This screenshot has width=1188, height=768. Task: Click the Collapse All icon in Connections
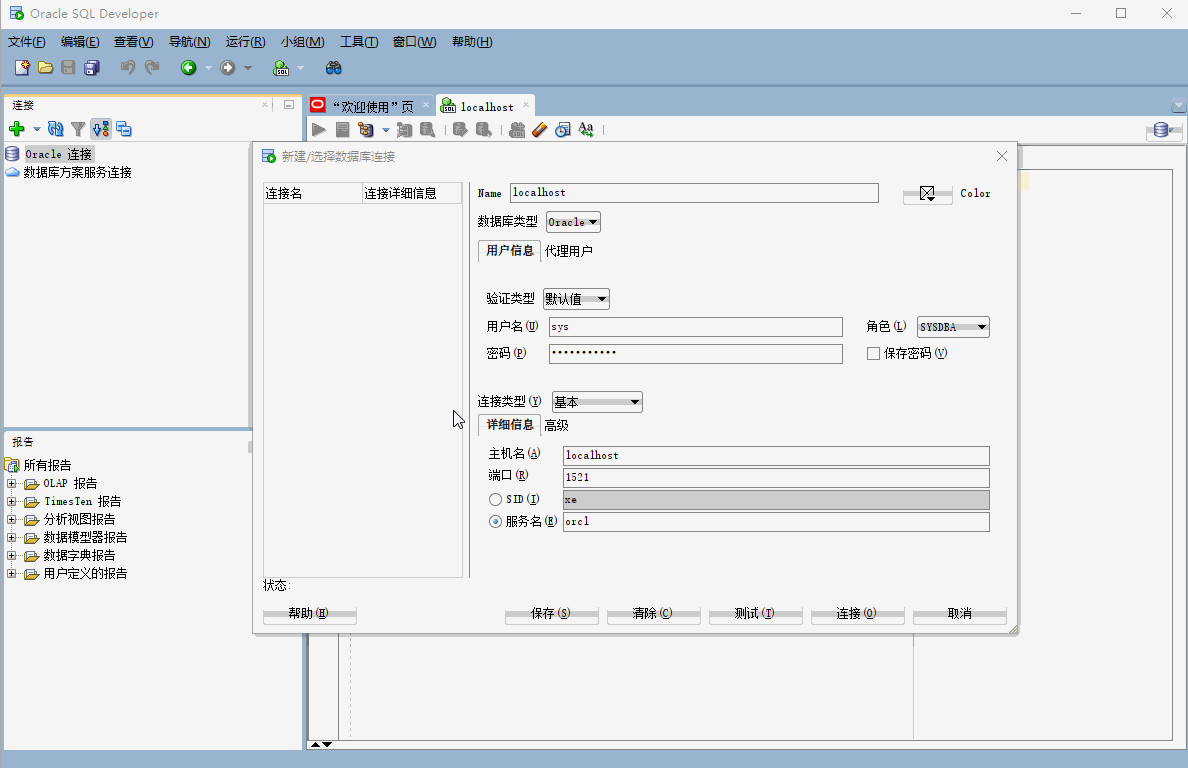pos(123,129)
